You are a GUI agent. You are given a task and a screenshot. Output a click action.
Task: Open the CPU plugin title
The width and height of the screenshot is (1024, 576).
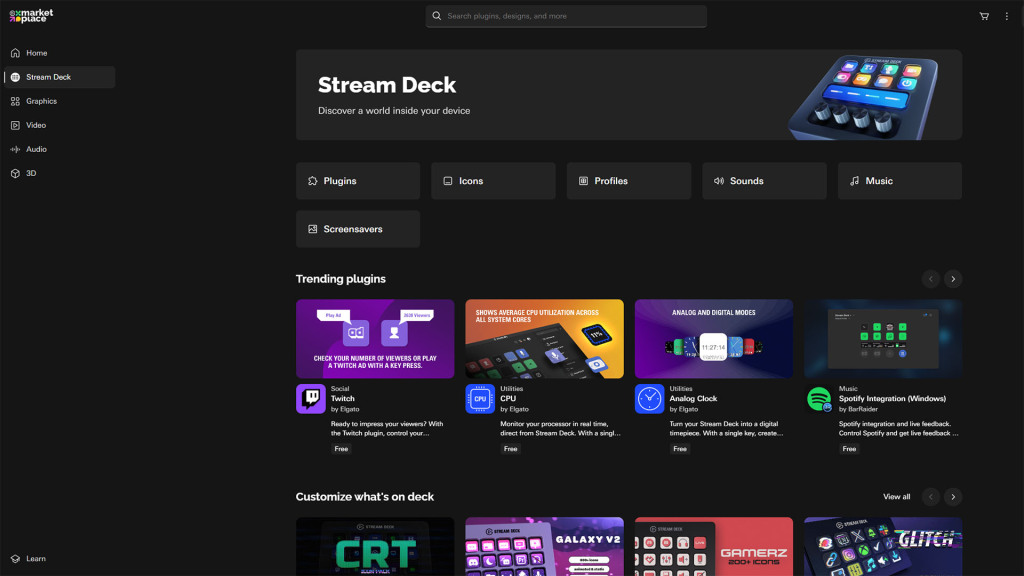click(508, 398)
